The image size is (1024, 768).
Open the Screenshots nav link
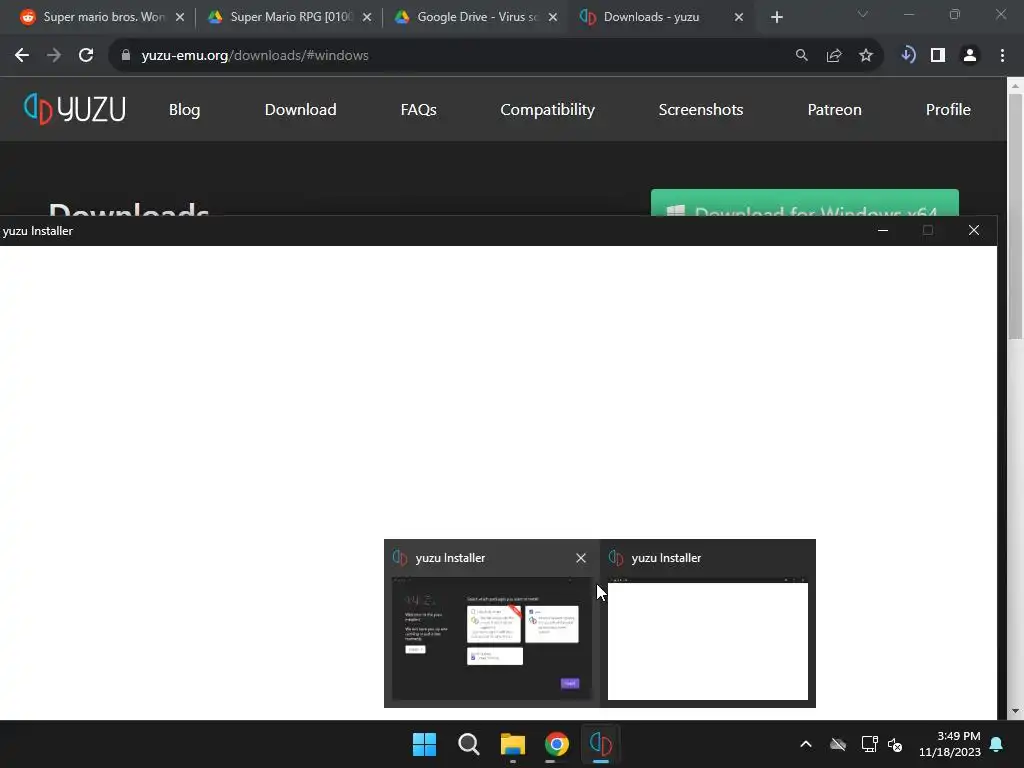701,110
